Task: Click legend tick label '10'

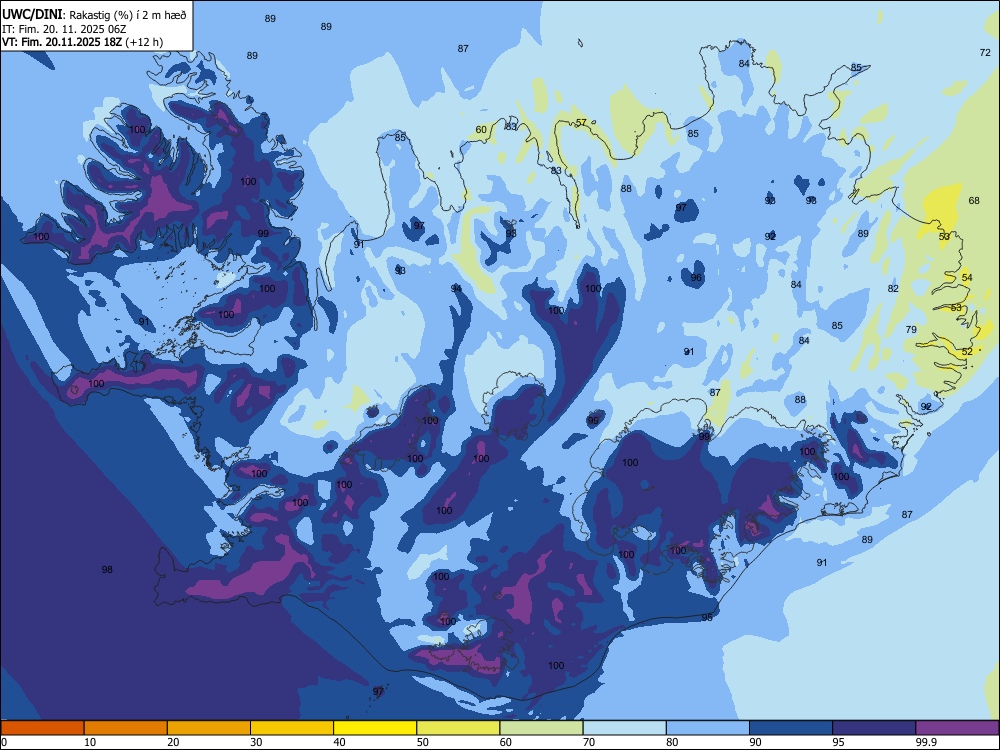Action: point(90,742)
